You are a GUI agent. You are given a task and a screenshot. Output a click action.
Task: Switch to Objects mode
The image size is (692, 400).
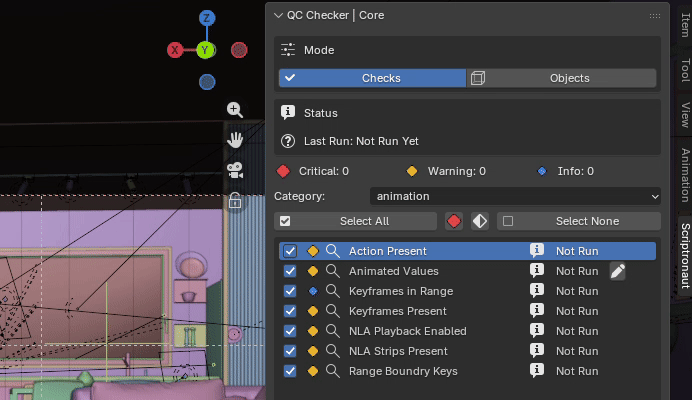tap(561, 78)
